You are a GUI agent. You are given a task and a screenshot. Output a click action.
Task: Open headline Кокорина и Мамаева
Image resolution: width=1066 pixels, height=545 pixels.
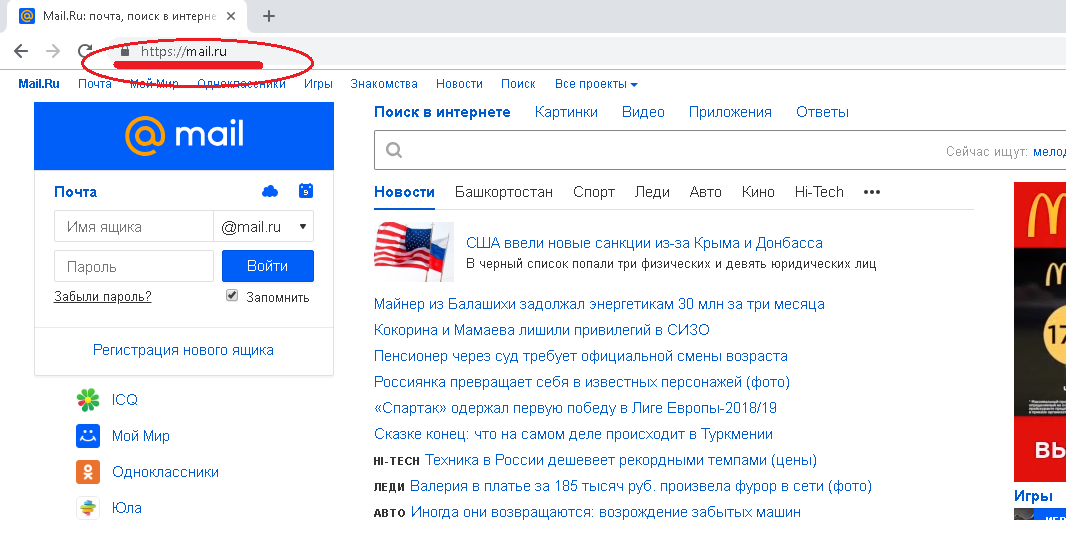coord(542,330)
